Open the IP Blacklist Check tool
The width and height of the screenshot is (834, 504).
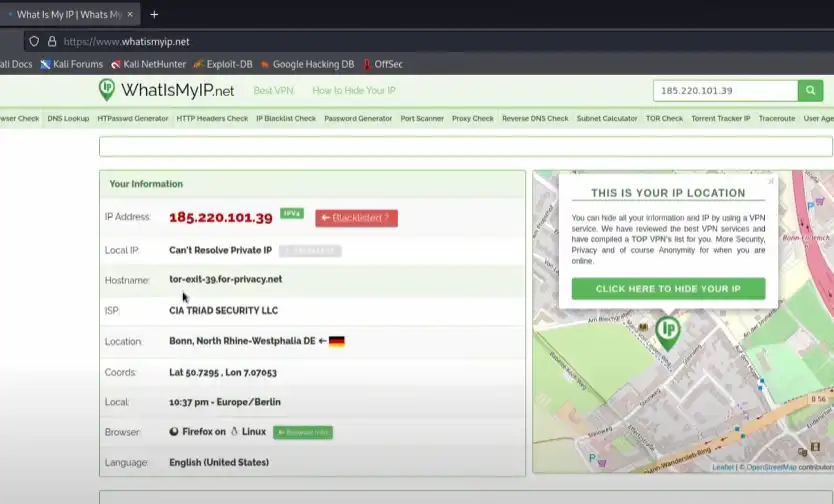286,119
